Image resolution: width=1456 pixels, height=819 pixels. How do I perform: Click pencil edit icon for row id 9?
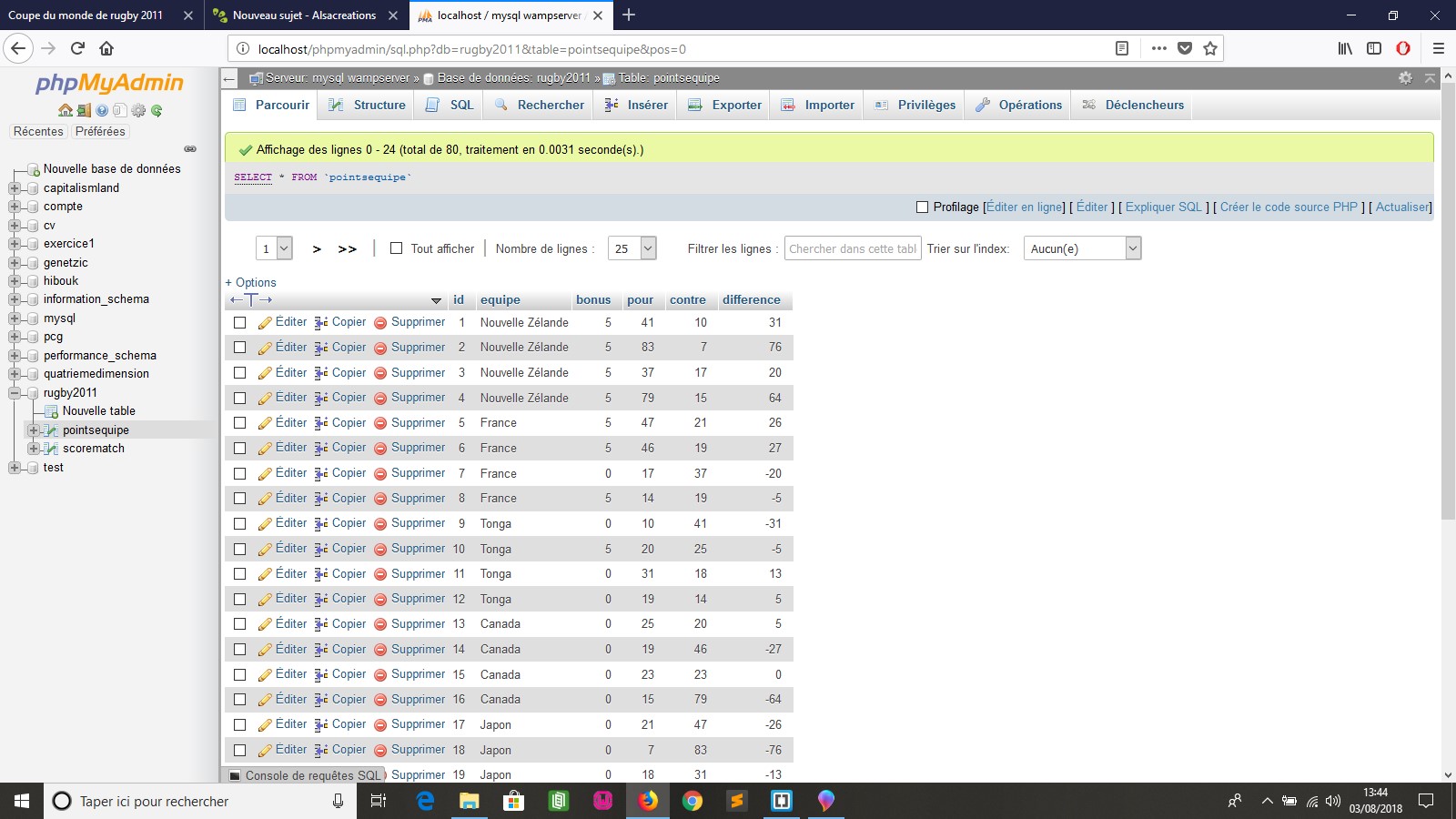[265, 523]
